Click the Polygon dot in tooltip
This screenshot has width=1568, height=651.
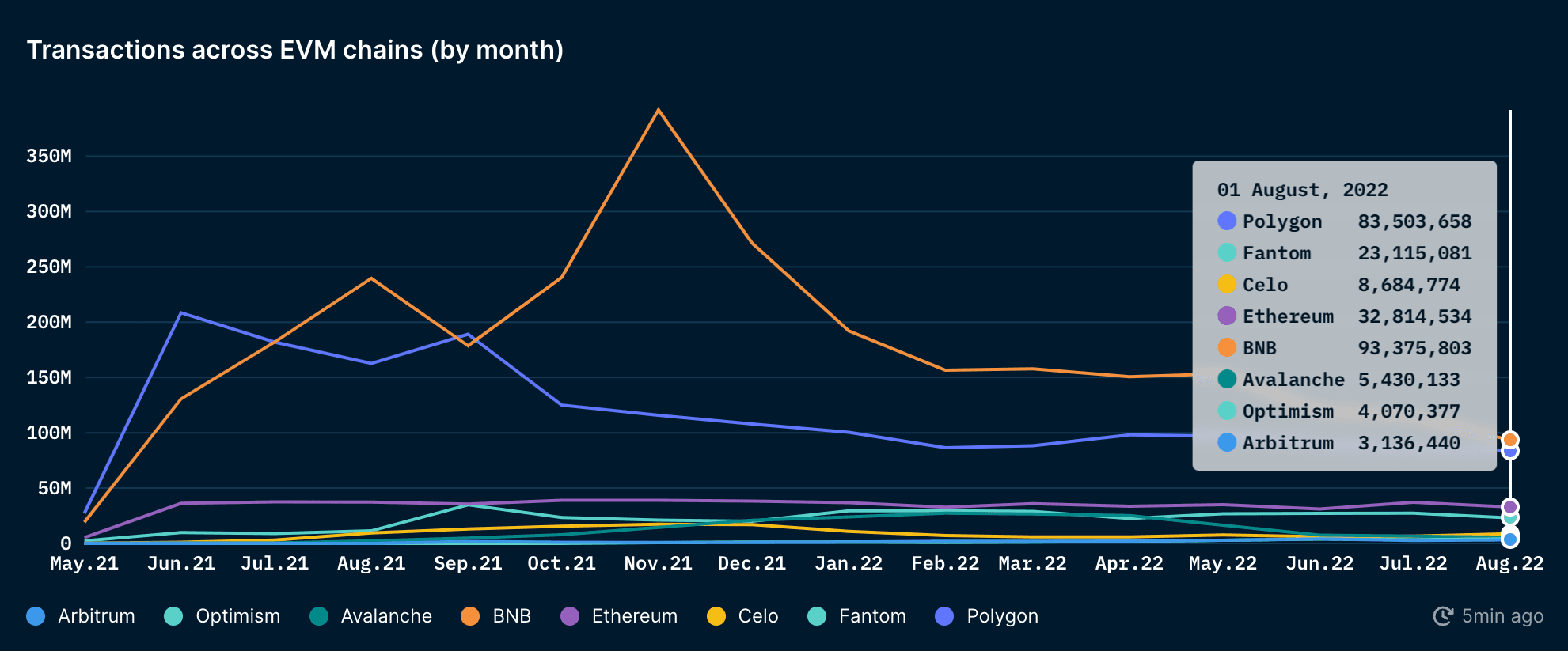[1227, 221]
